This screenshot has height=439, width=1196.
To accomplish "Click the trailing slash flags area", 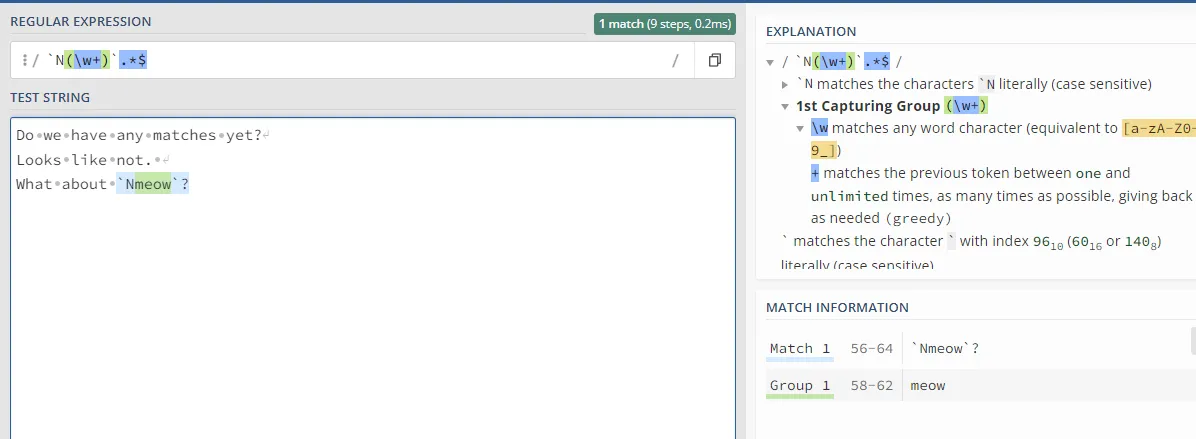I will (x=675, y=60).
